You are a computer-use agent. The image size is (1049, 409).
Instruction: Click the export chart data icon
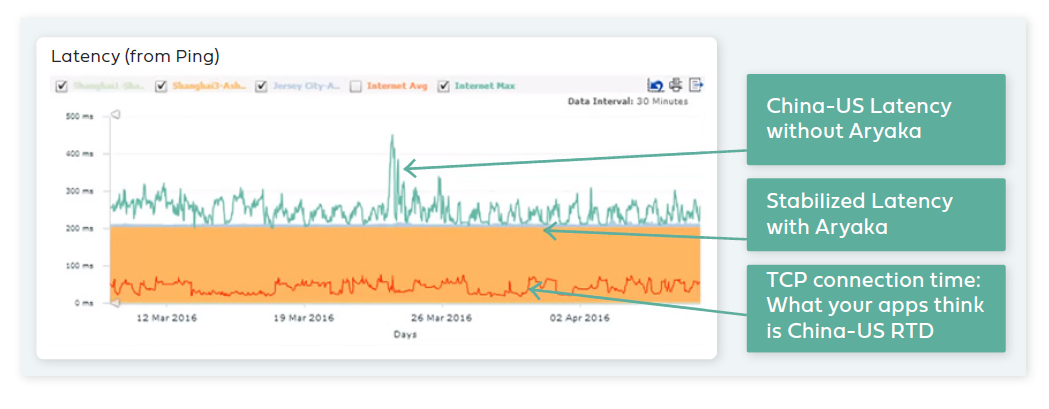(x=696, y=85)
